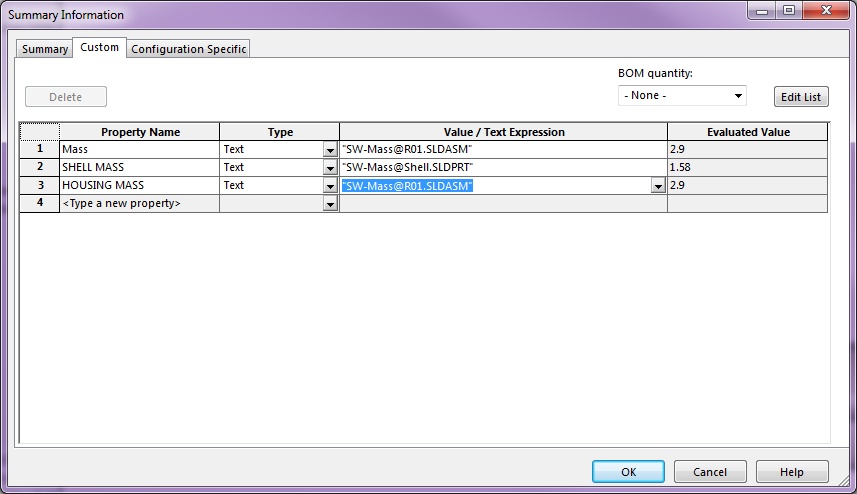Click empty value cell in row 4

(x=503, y=203)
